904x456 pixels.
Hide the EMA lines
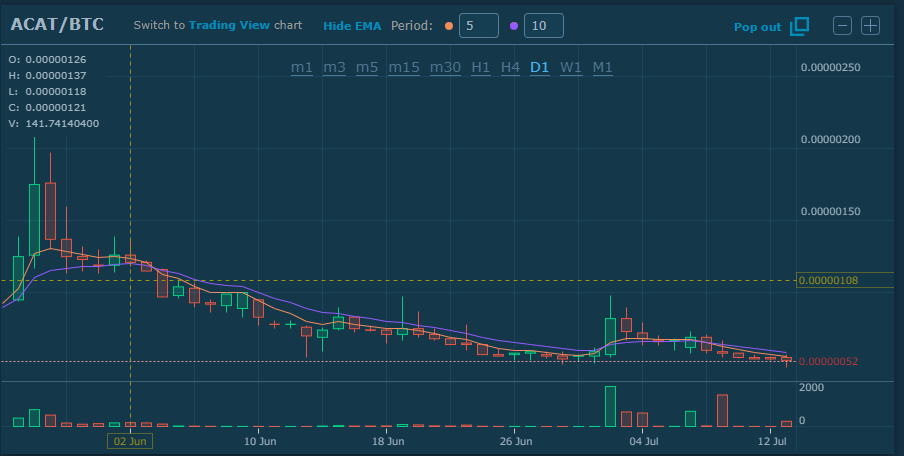(x=352, y=26)
